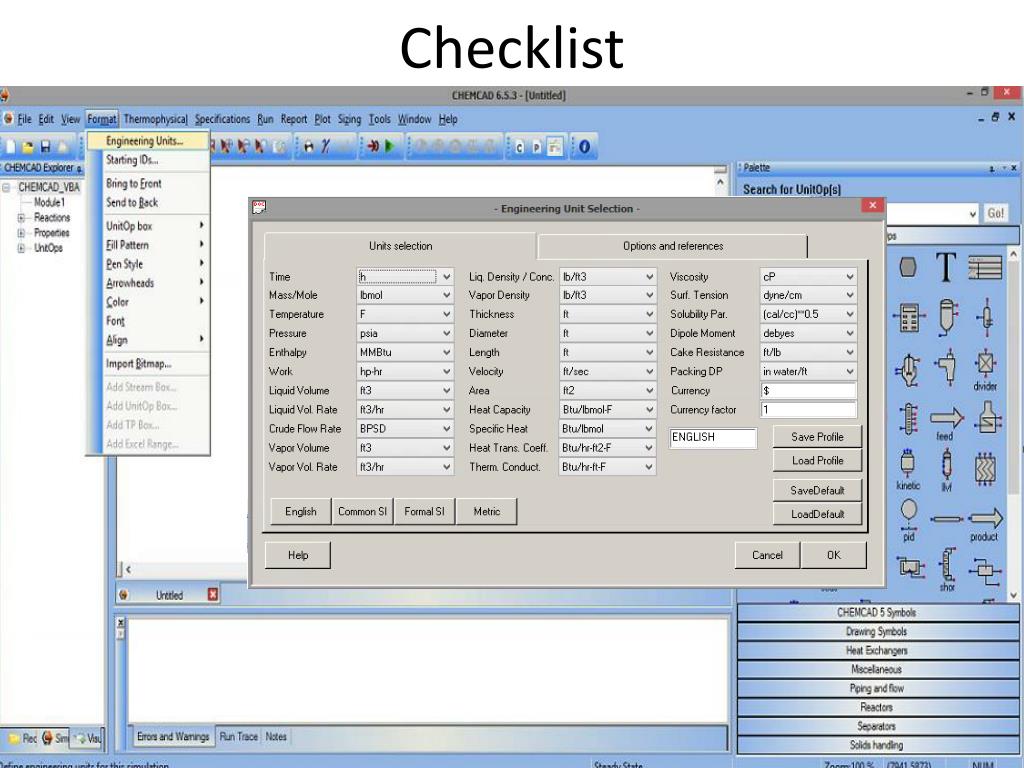
Task: Open the Thermophysical menu
Action: [x=155, y=119]
